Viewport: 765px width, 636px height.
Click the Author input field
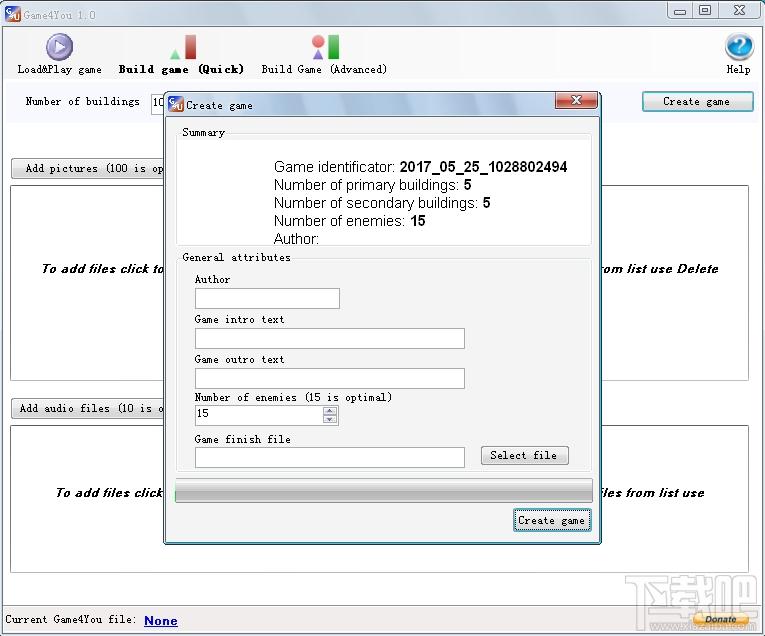click(x=267, y=298)
